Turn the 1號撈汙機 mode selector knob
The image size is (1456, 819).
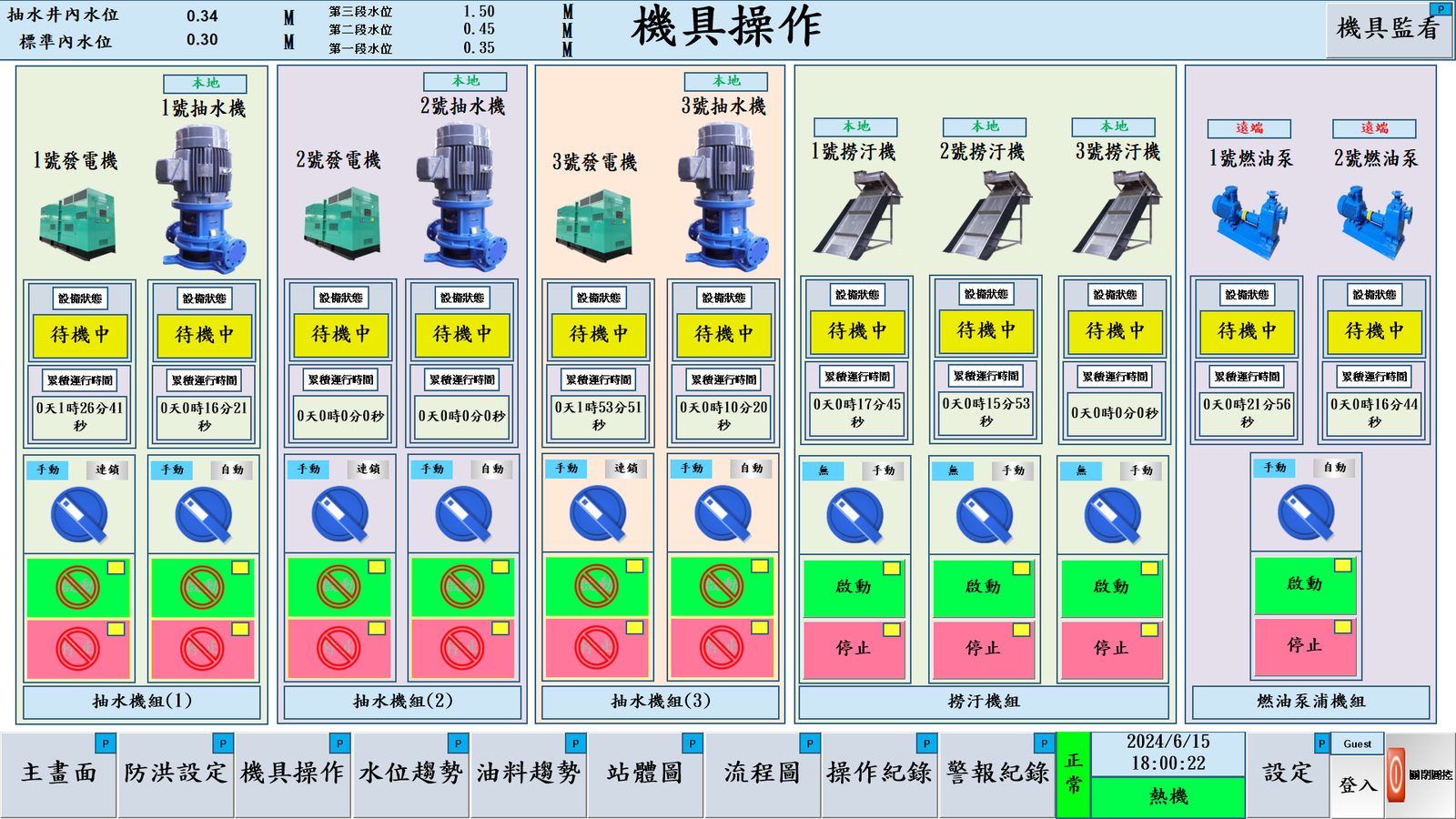tap(854, 515)
